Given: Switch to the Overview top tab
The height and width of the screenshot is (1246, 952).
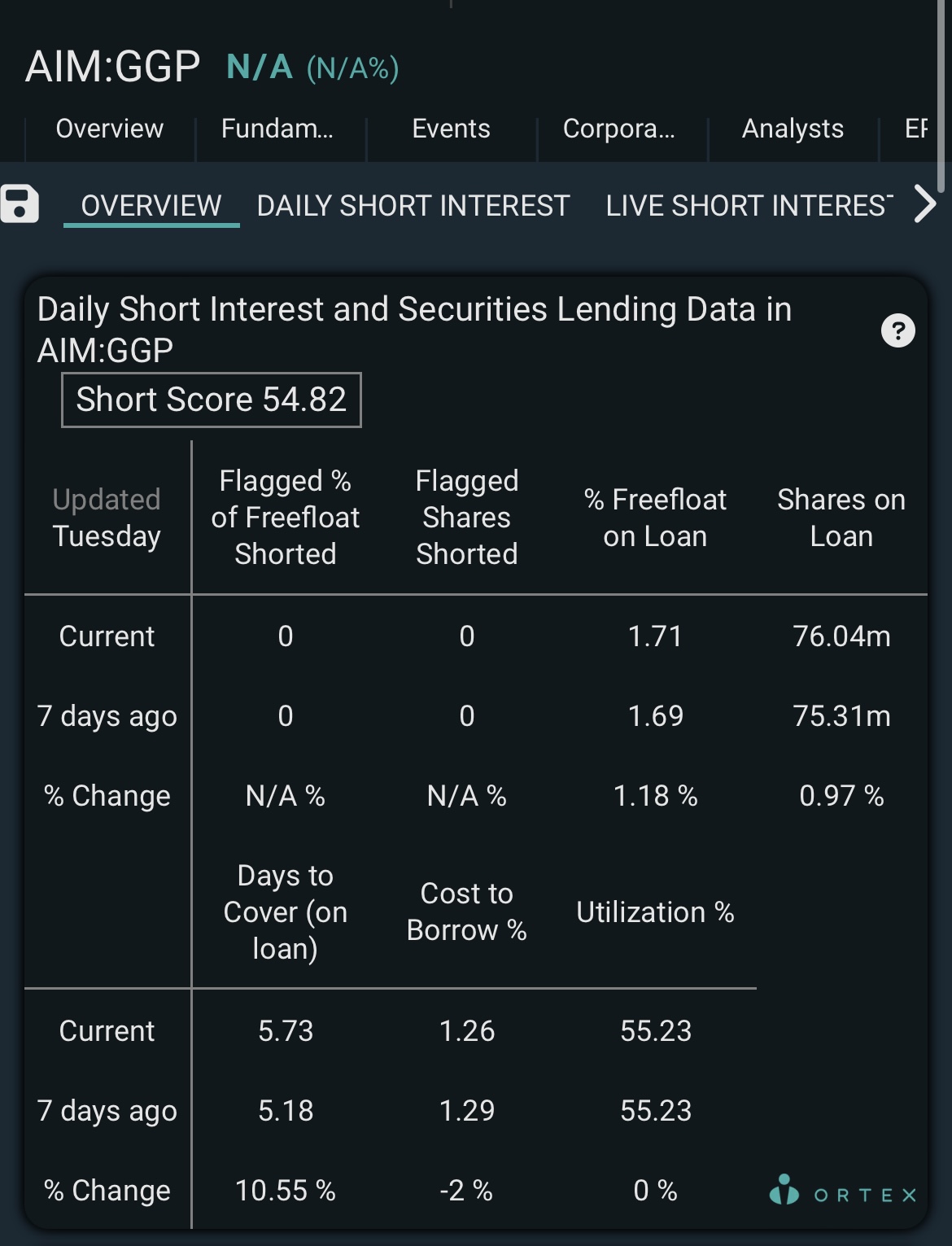Looking at the screenshot, I should pos(110,129).
